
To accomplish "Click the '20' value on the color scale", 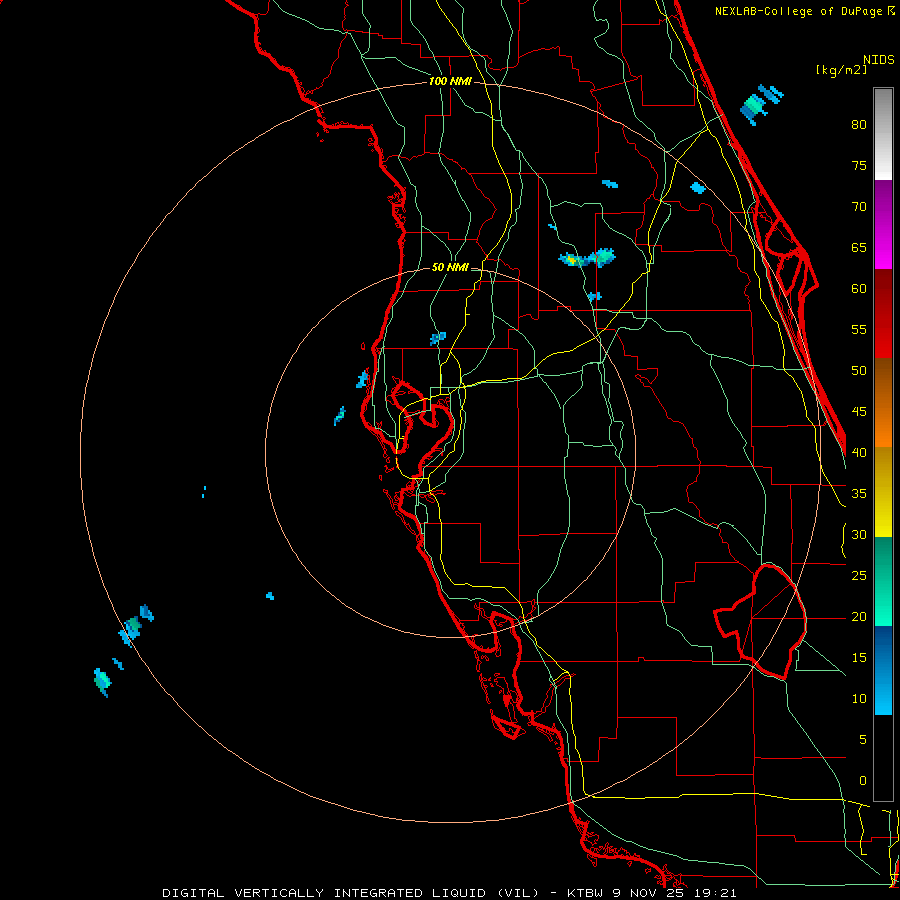I will [x=859, y=616].
